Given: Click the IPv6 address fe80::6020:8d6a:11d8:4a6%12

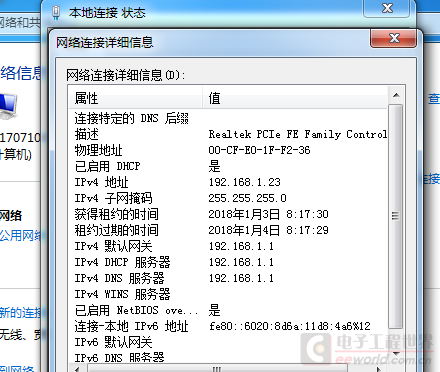Looking at the screenshot, I should (x=290, y=326).
